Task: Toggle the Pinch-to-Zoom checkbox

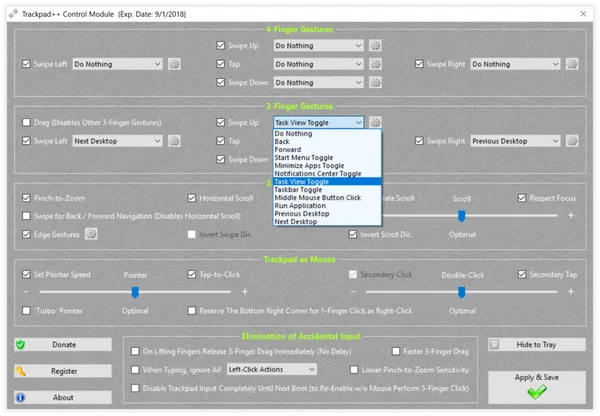Action: tap(26, 198)
